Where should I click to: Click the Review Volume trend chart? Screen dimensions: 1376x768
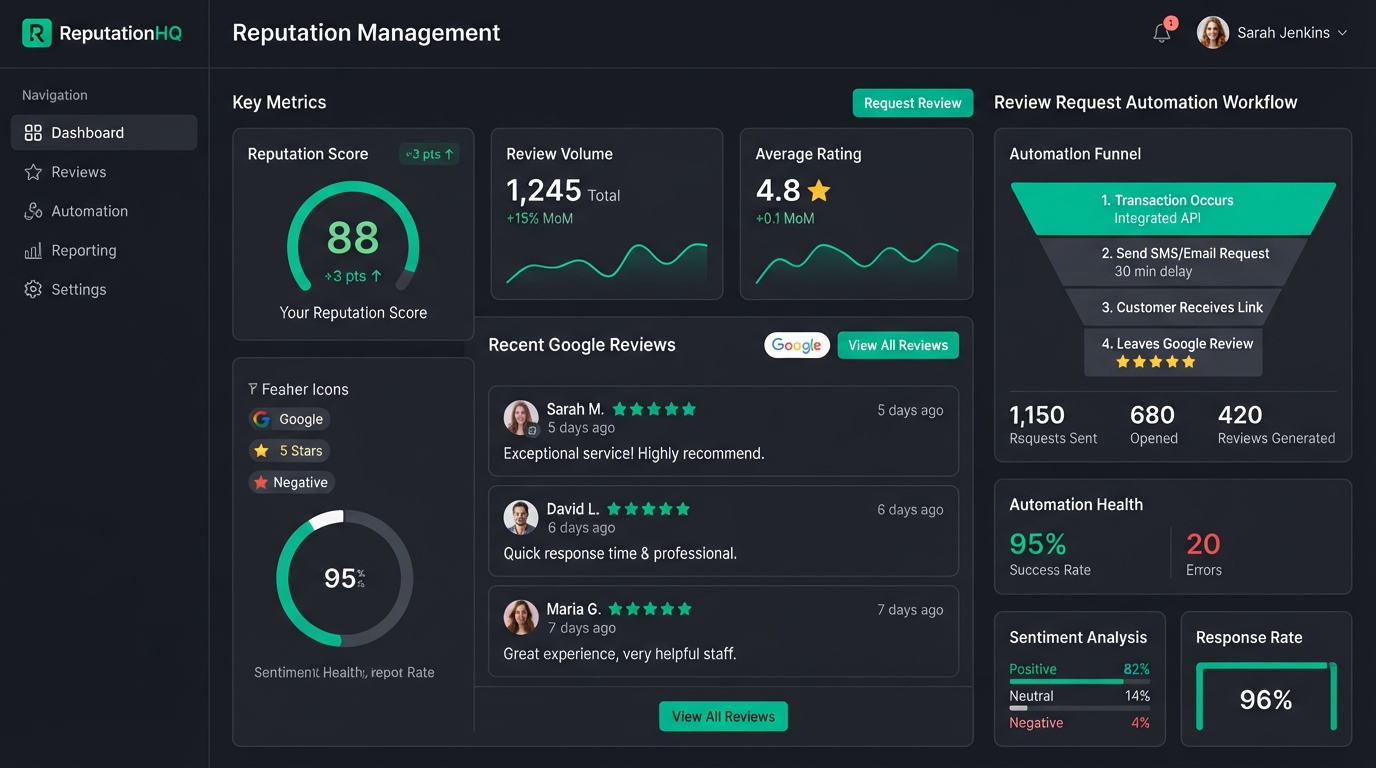pyautogui.click(x=607, y=263)
